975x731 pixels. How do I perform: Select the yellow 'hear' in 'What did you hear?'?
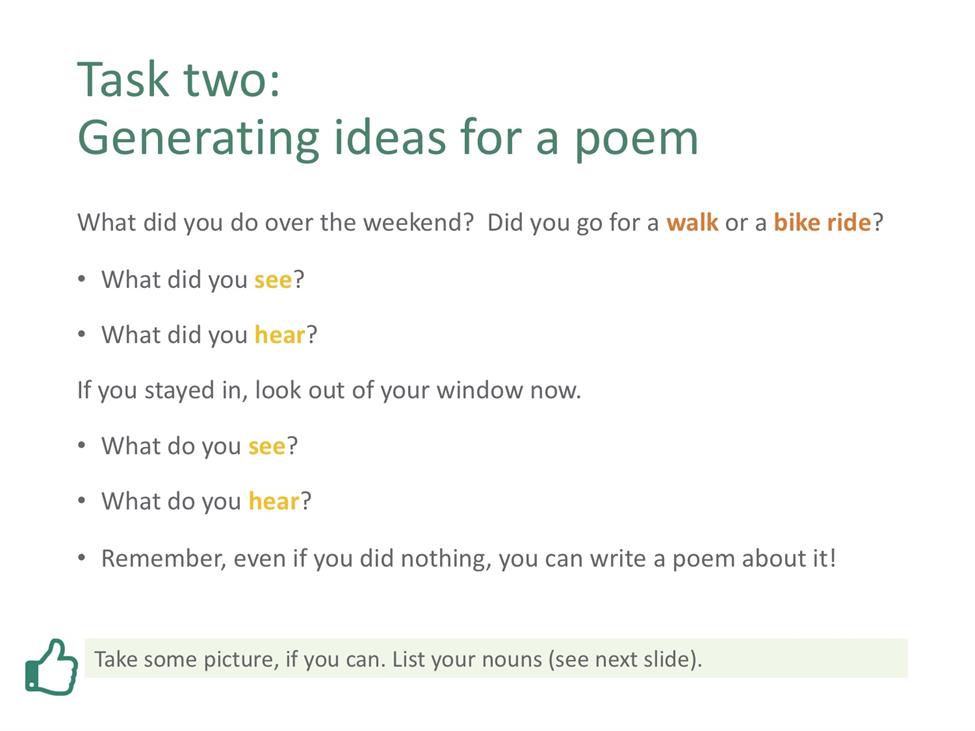(x=280, y=335)
